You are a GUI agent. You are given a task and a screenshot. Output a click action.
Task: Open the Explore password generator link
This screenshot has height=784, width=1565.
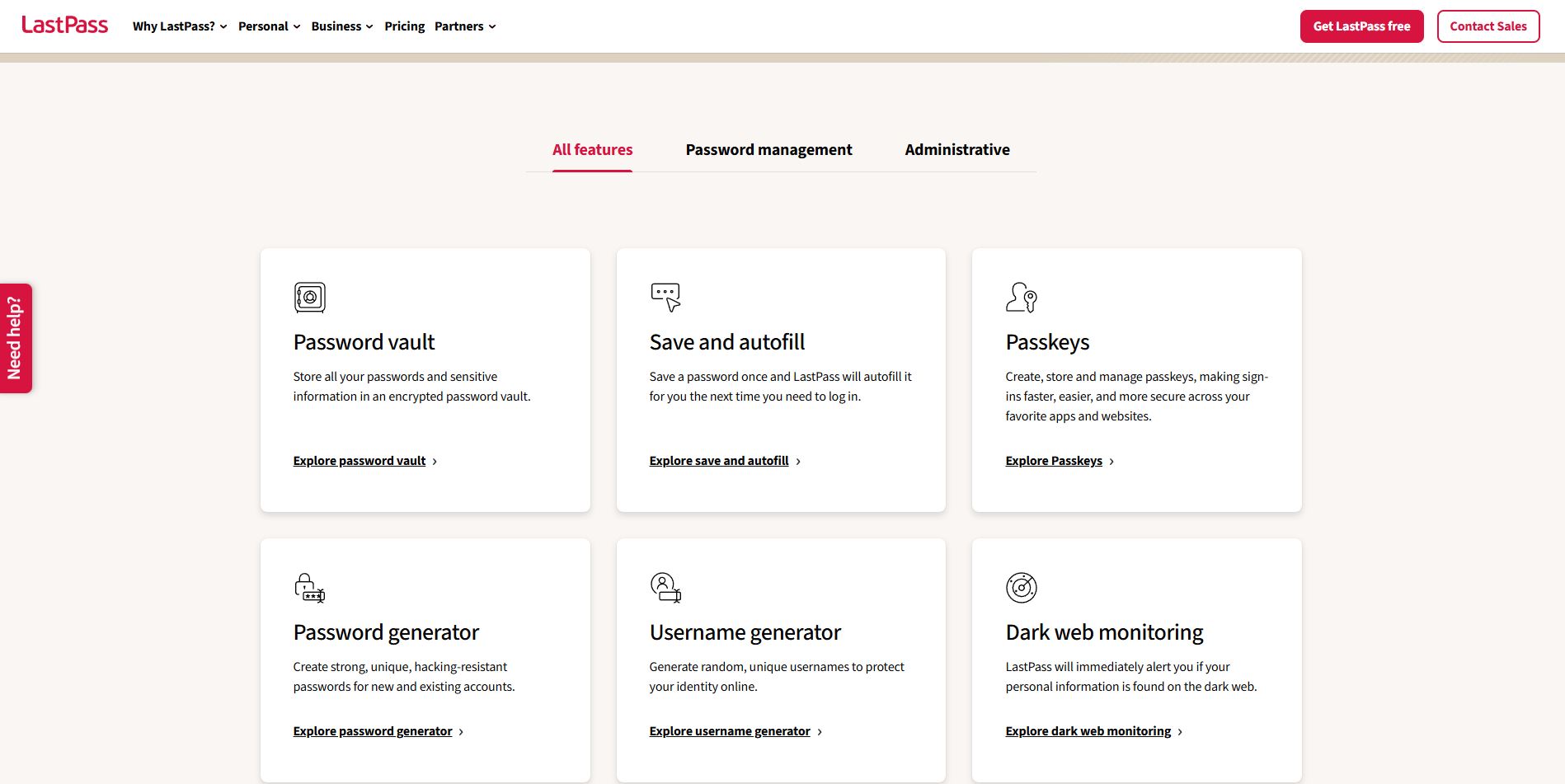pos(373,731)
